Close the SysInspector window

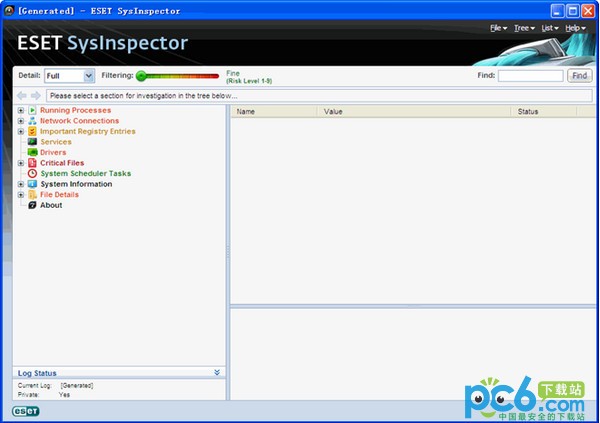pyautogui.click(x=588, y=11)
